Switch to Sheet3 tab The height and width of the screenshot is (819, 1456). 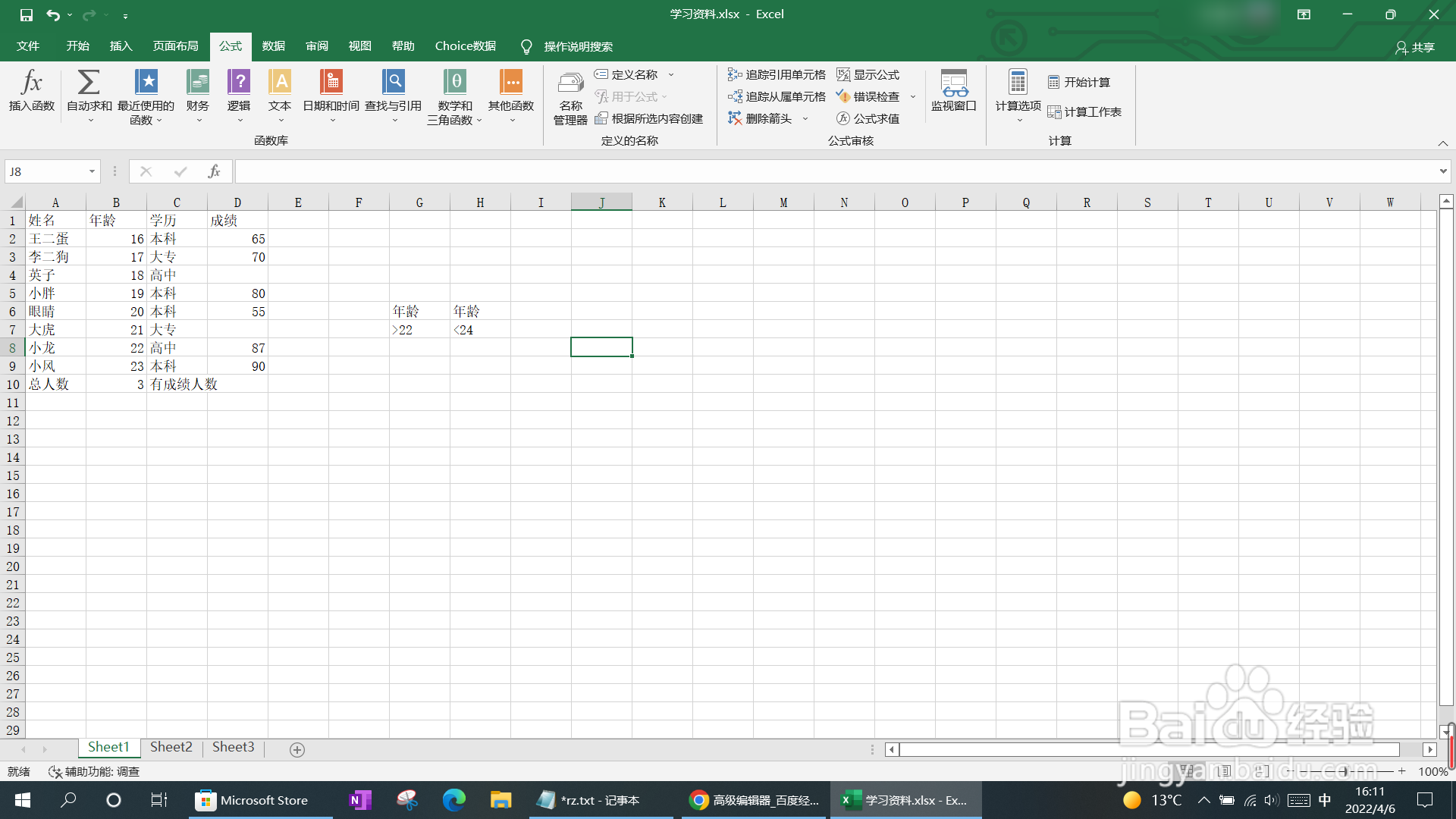(234, 748)
